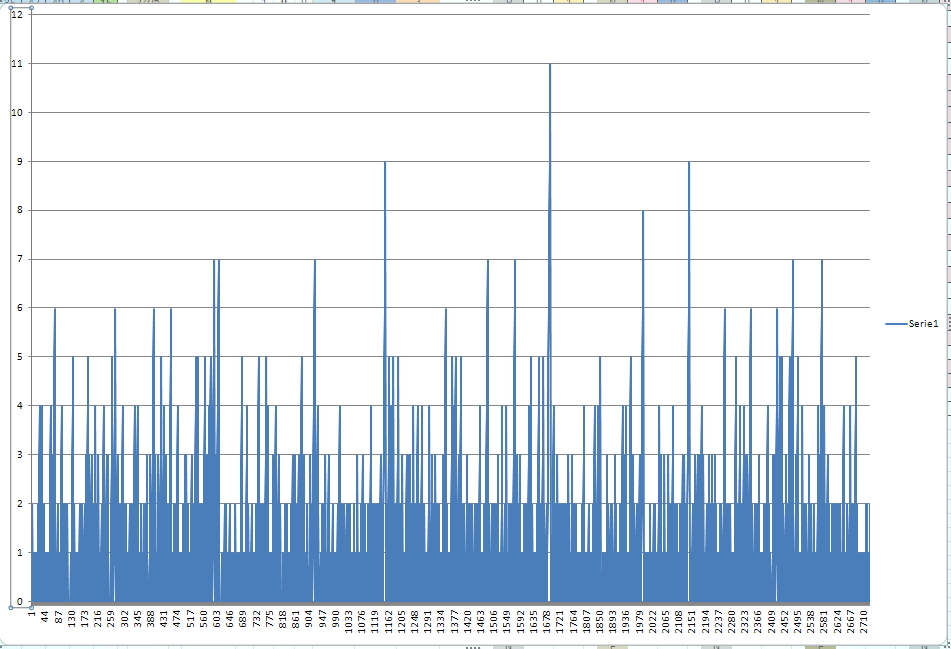951x649 pixels.
Task: Click the x-axis label 1807
Action: [586, 621]
